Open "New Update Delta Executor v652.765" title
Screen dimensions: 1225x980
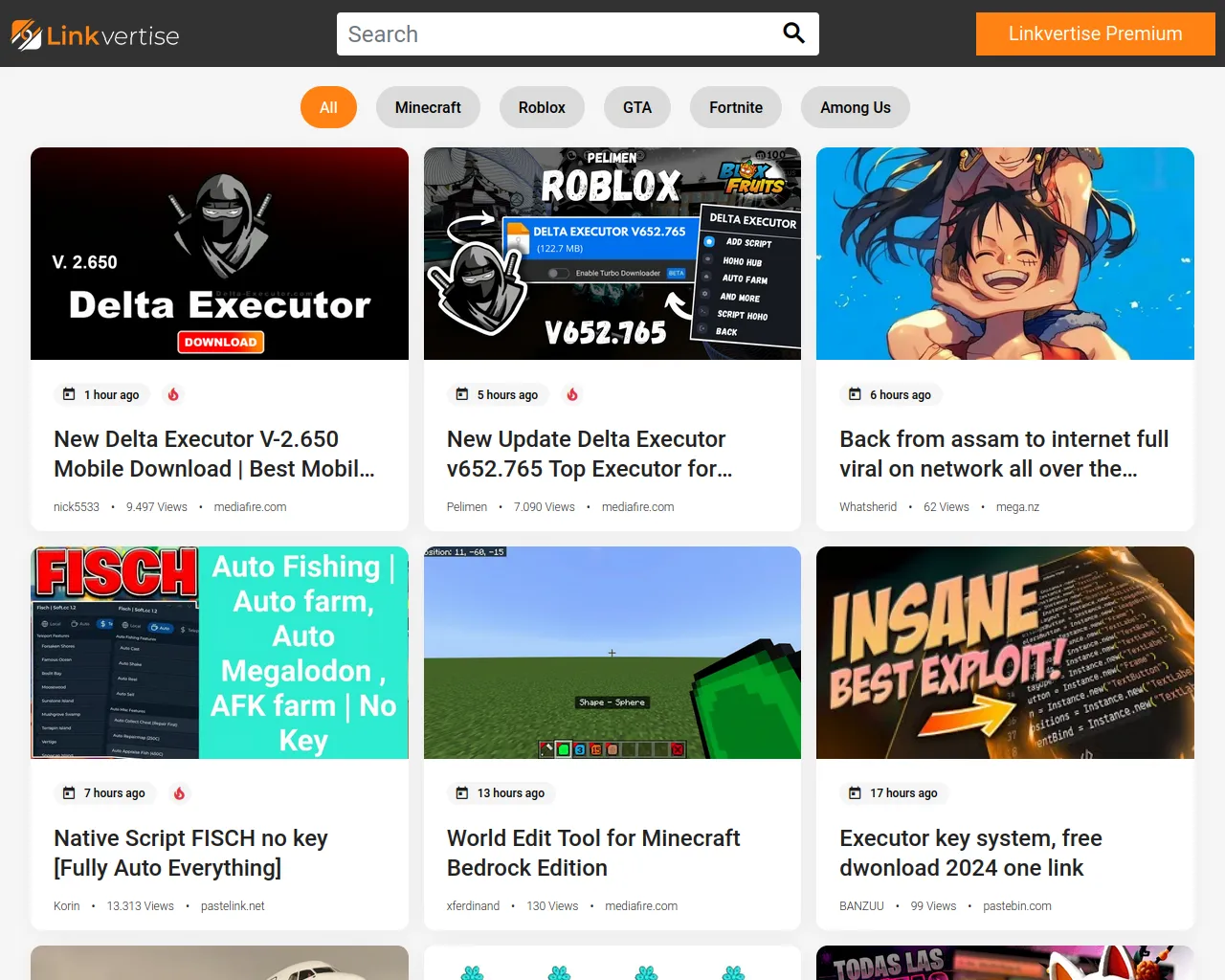pos(590,454)
